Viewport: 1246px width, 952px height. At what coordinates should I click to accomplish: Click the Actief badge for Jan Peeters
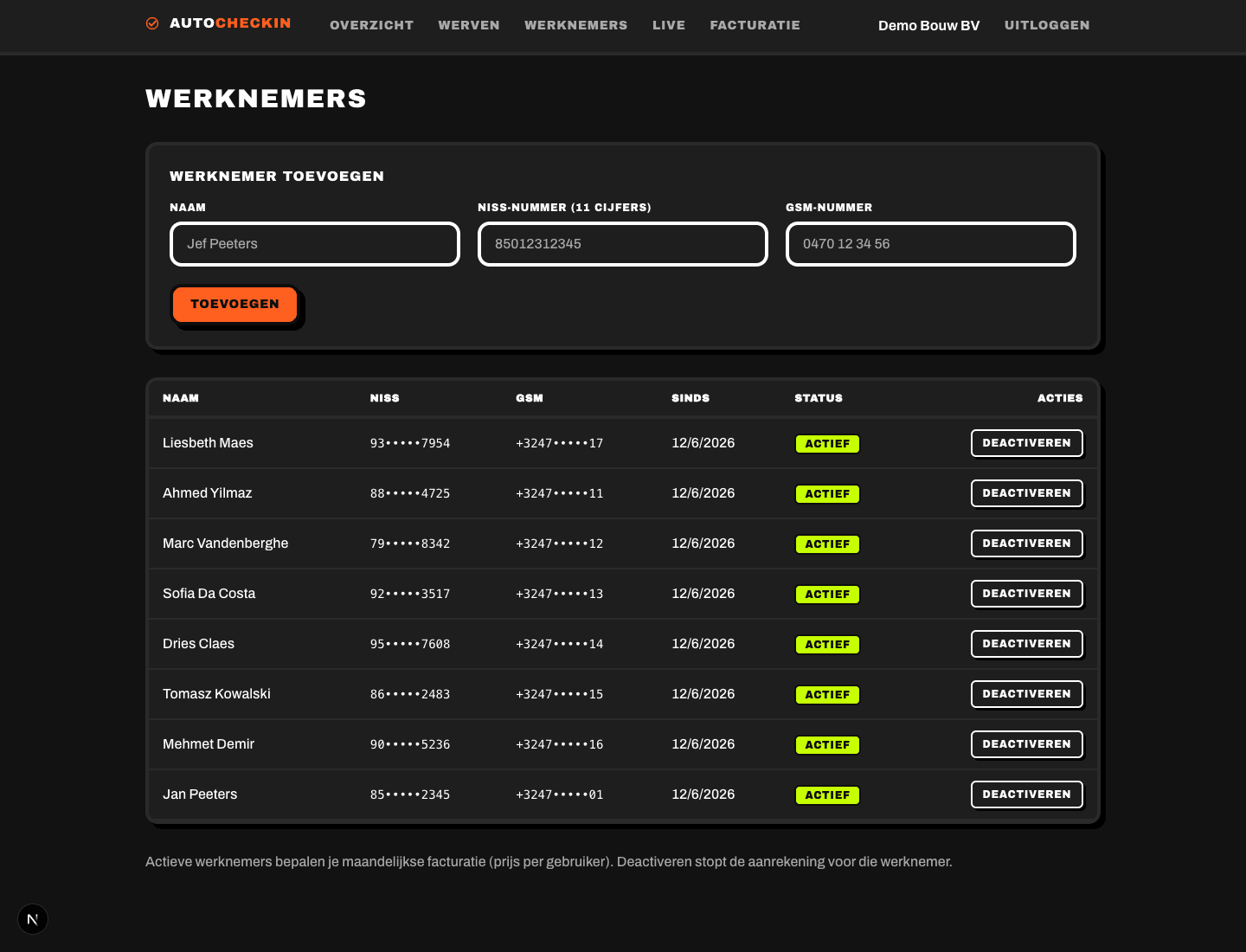827,795
